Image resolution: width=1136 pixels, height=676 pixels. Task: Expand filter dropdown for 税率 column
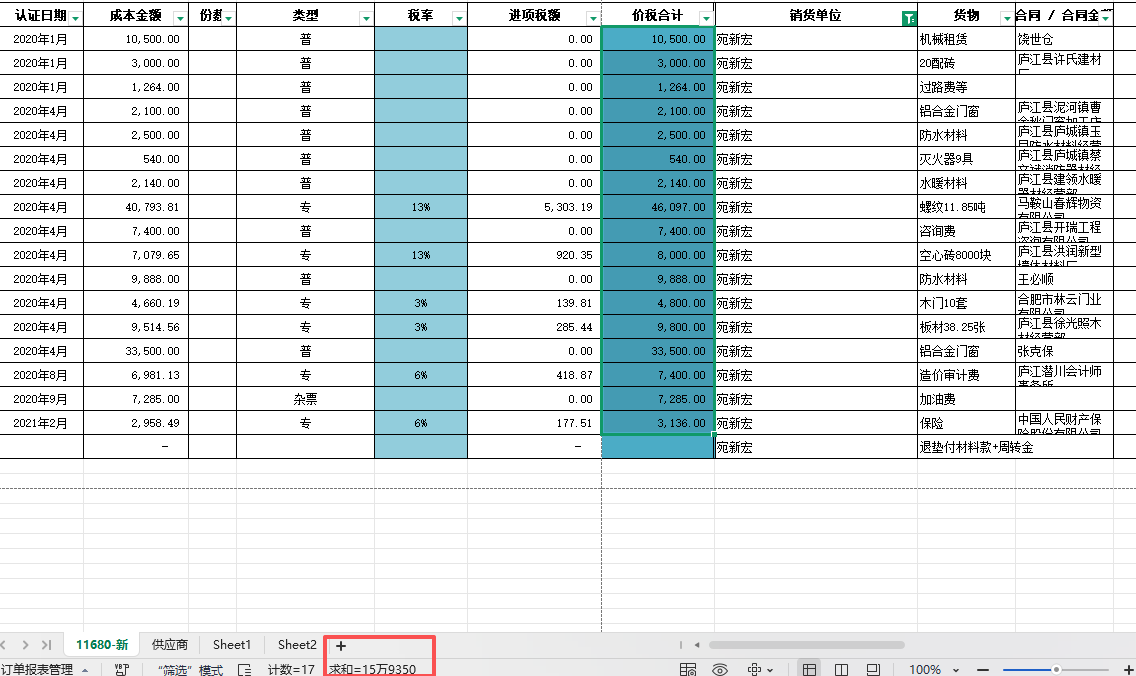tap(459, 18)
